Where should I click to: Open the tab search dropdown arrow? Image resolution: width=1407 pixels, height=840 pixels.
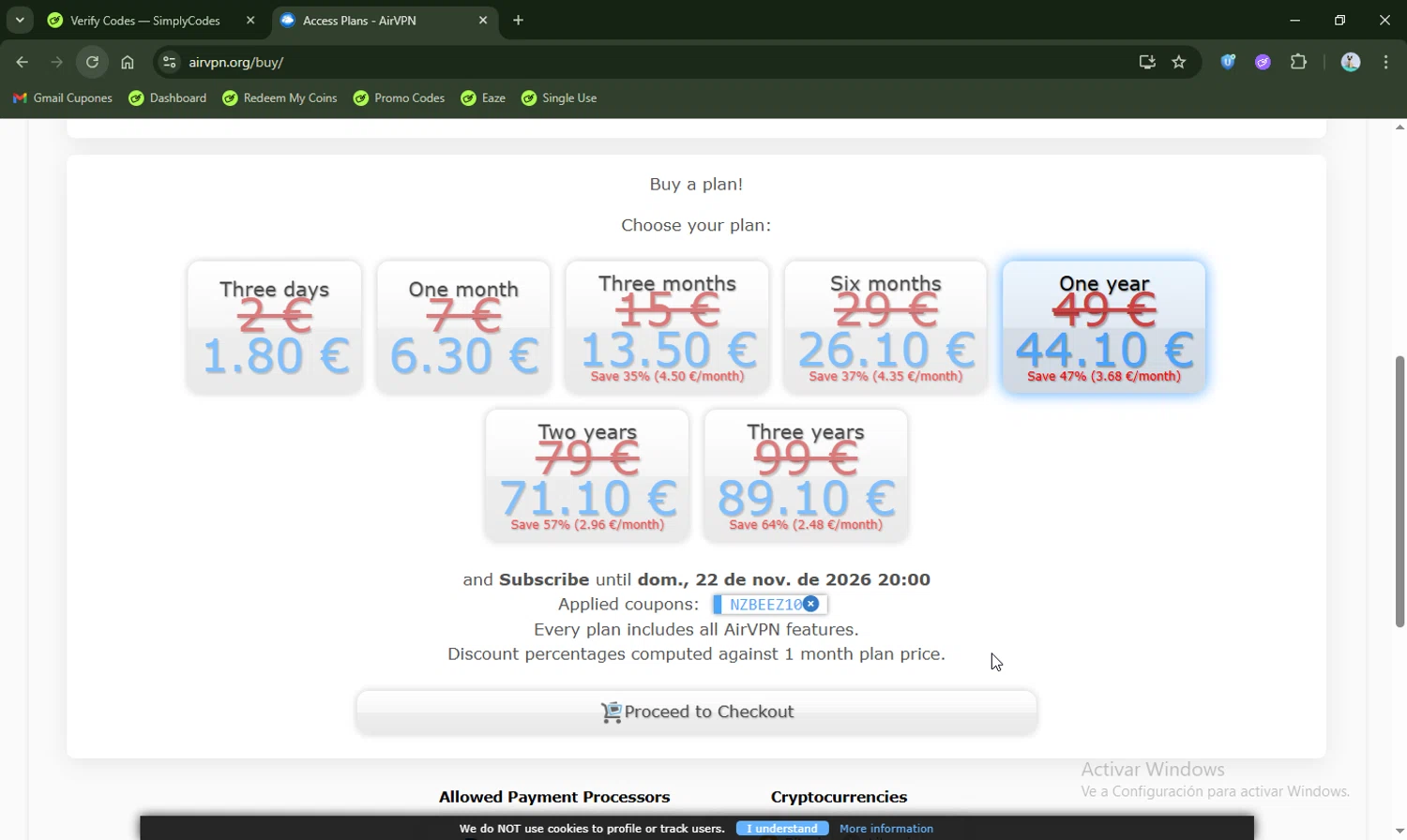pyautogui.click(x=20, y=20)
